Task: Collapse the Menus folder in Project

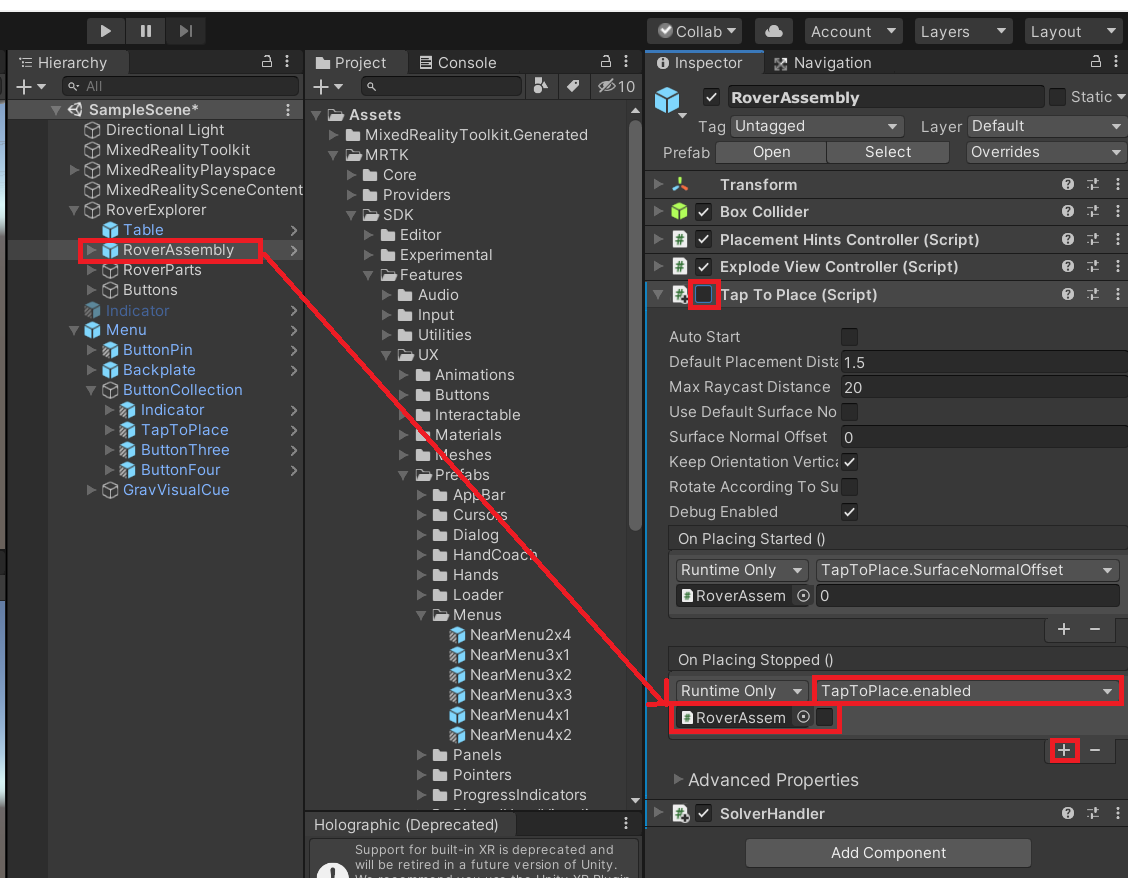Action: coord(421,615)
